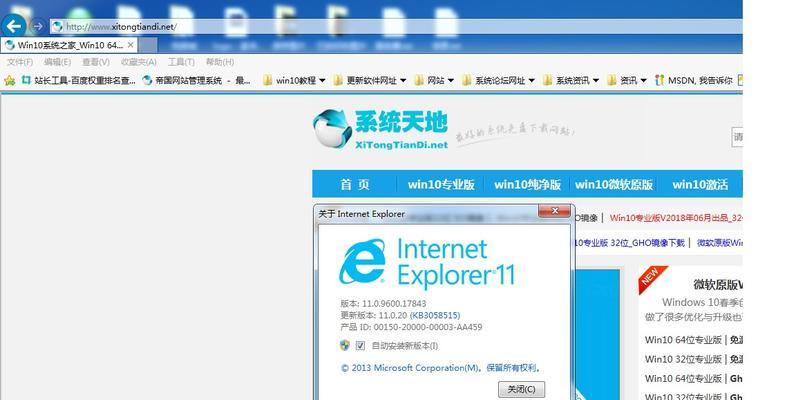
Task: Expand the 更新软件网址 dropdown arrow
Action: pos(403,81)
